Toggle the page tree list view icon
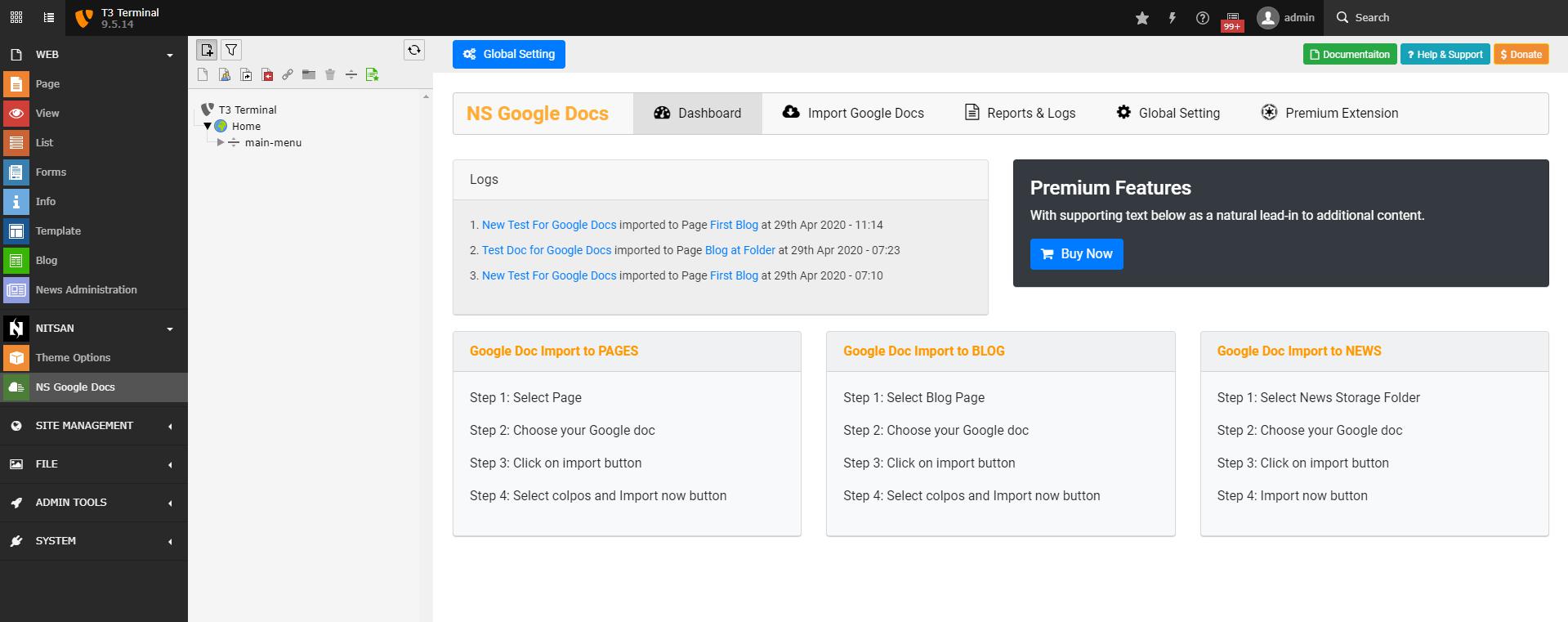Screen dimensions: 1568x622 49,17
